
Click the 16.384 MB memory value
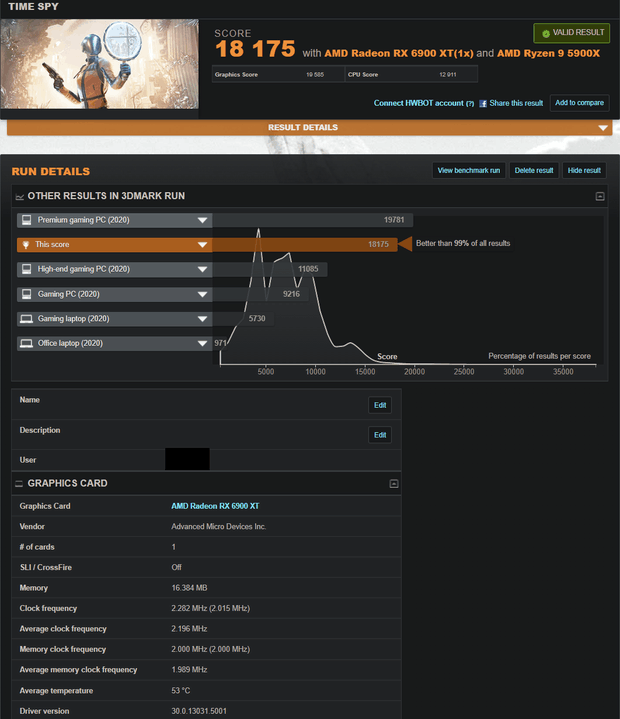click(189, 588)
